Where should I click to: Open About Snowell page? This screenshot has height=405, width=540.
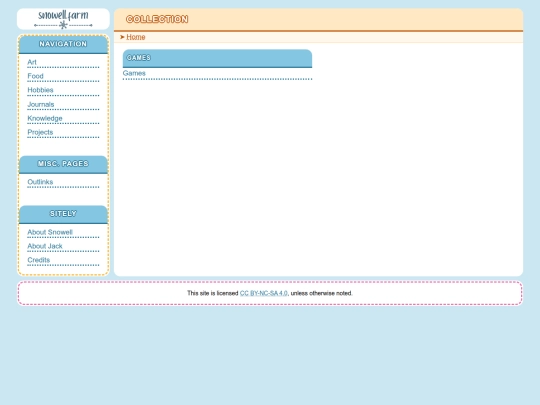[50, 232]
